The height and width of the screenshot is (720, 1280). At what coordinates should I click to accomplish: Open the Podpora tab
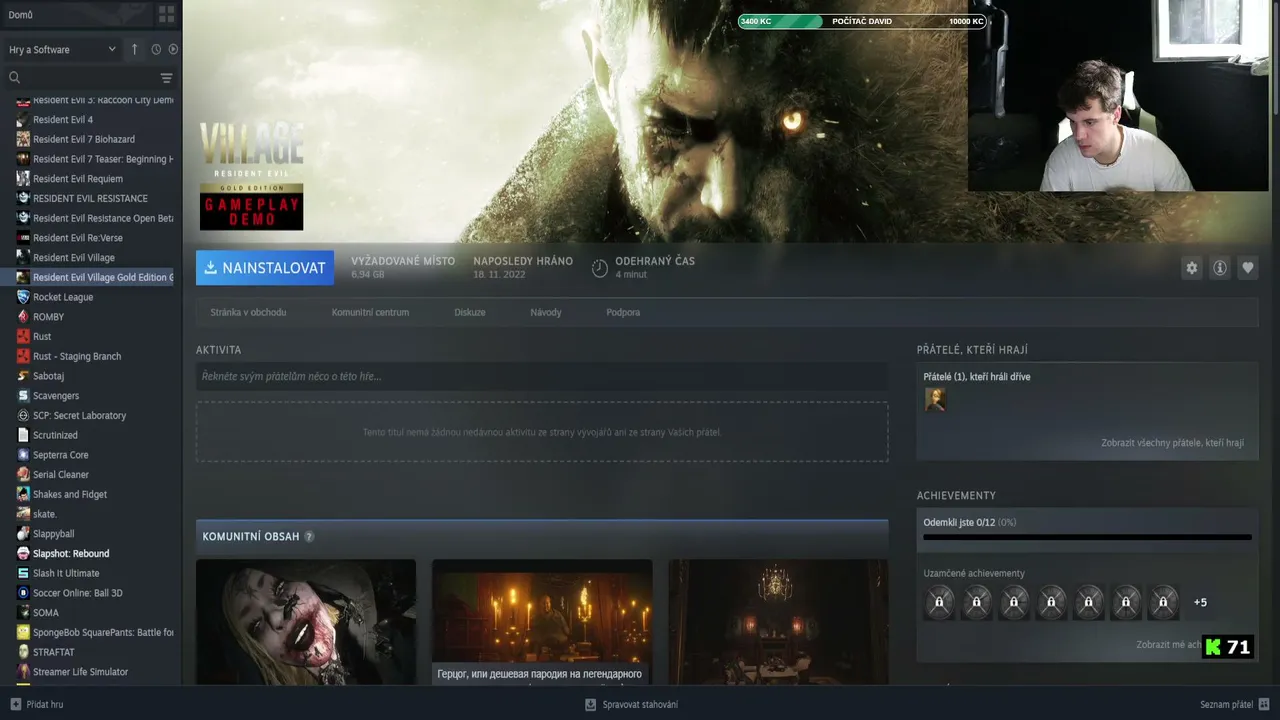[623, 312]
